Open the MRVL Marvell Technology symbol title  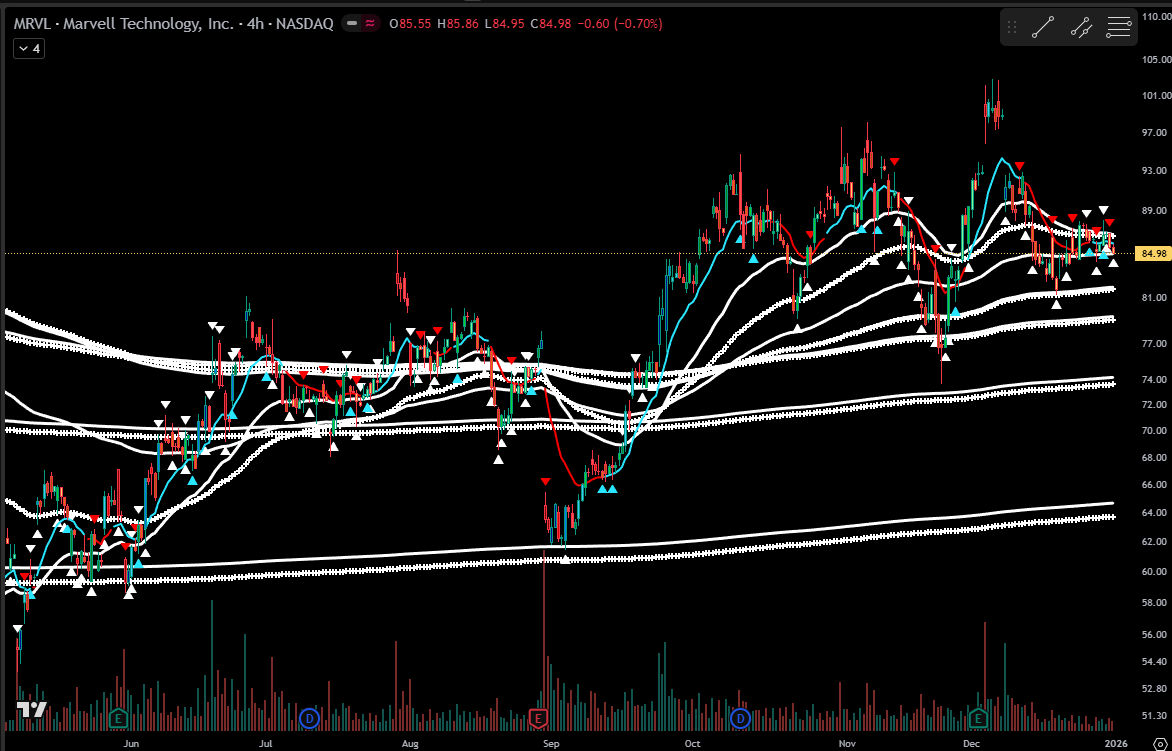click(x=173, y=24)
